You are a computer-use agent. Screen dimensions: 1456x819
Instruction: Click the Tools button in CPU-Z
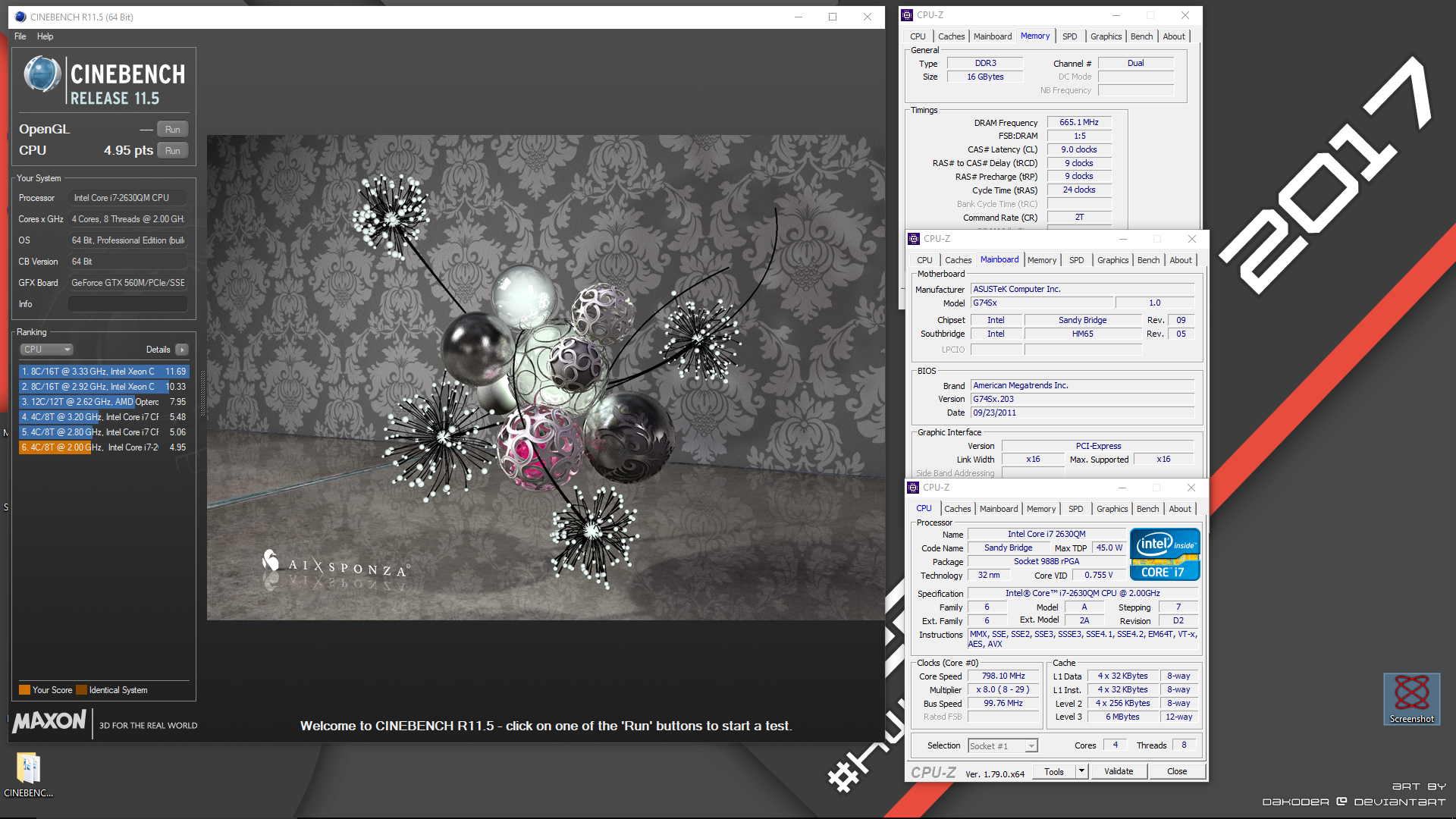coord(1054,771)
